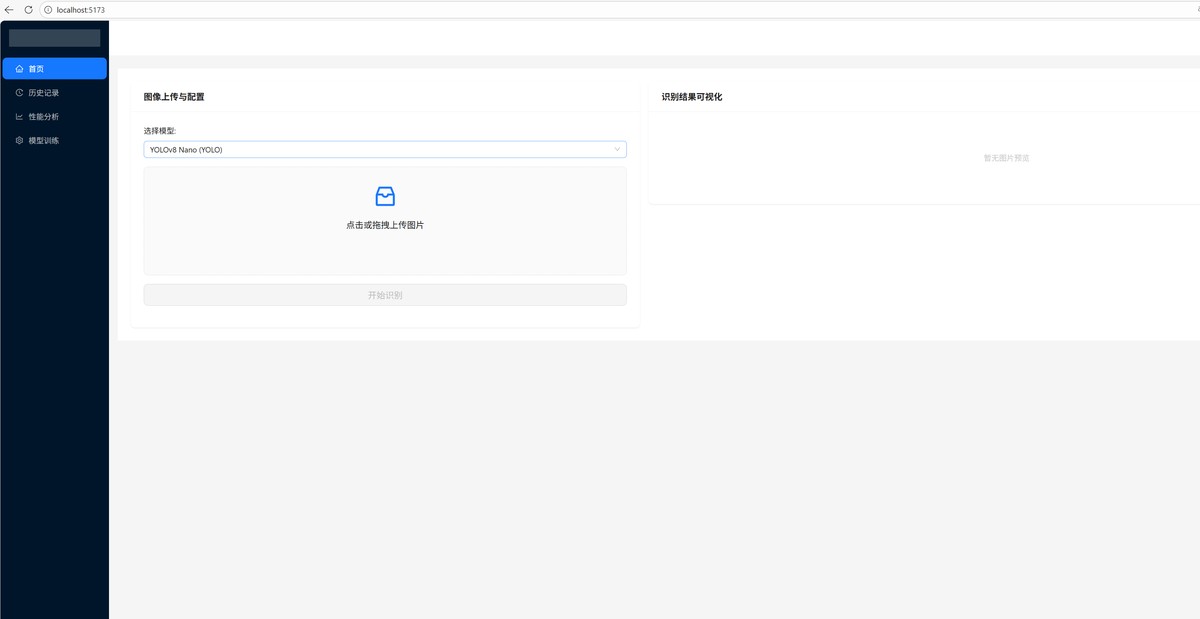Image resolution: width=1200 pixels, height=619 pixels.
Task: Click the inbox upload icon
Action: [x=385, y=196]
